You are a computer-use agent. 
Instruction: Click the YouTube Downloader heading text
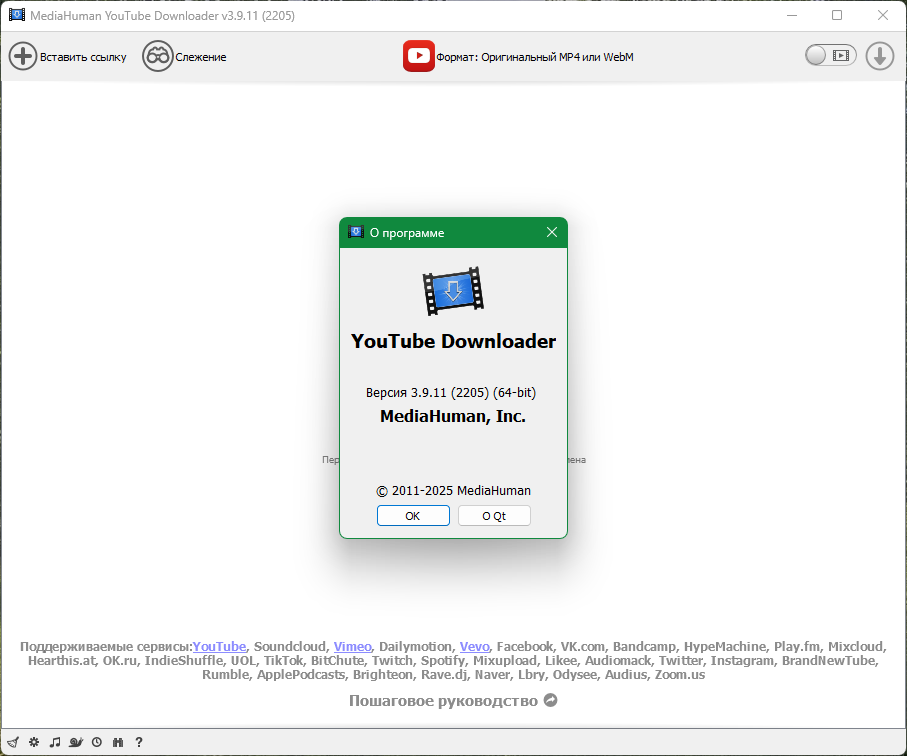tap(453, 341)
